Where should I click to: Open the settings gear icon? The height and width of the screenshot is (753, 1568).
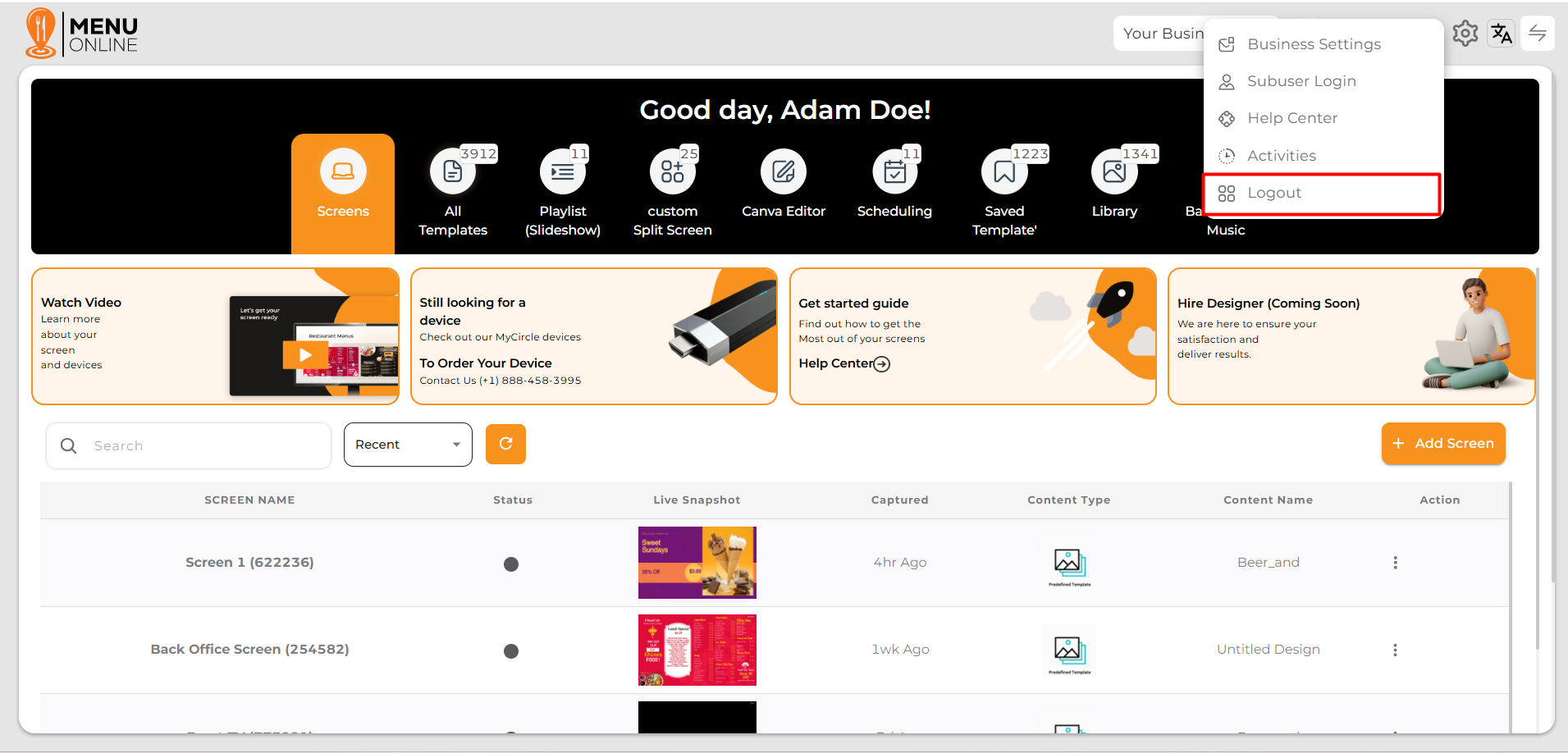(1465, 34)
